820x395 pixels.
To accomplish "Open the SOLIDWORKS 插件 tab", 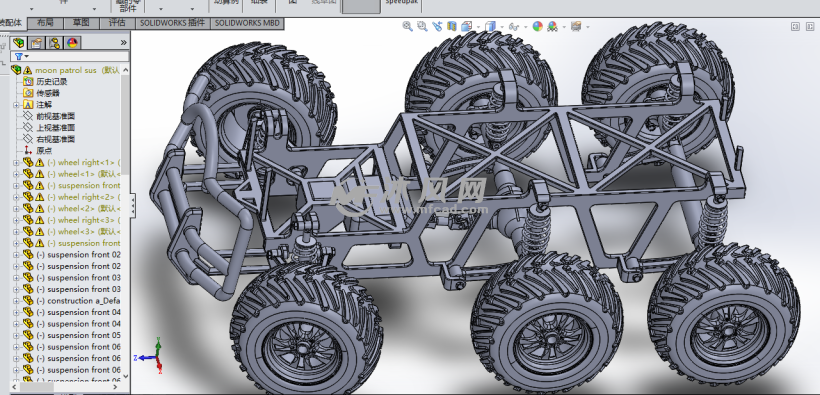I will [173, 23].
